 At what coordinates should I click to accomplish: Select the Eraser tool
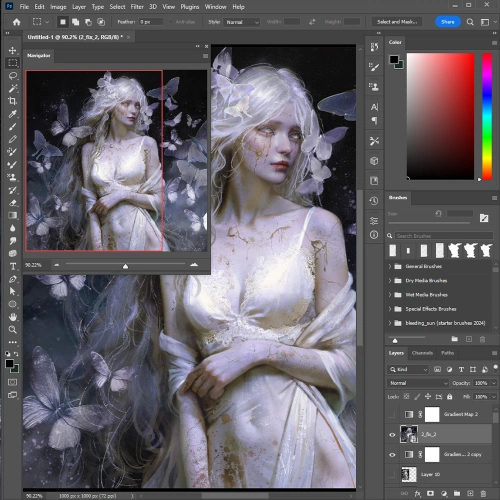tap(13, 203)
